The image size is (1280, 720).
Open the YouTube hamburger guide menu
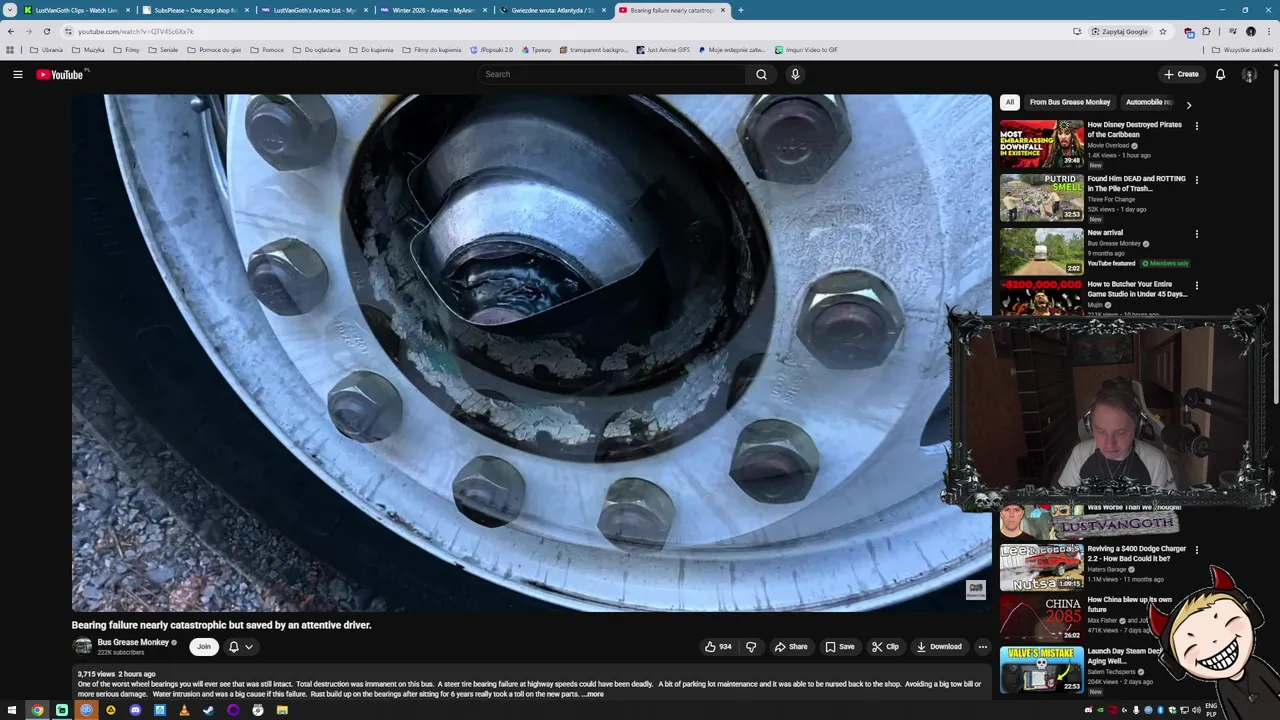(17, 74)
